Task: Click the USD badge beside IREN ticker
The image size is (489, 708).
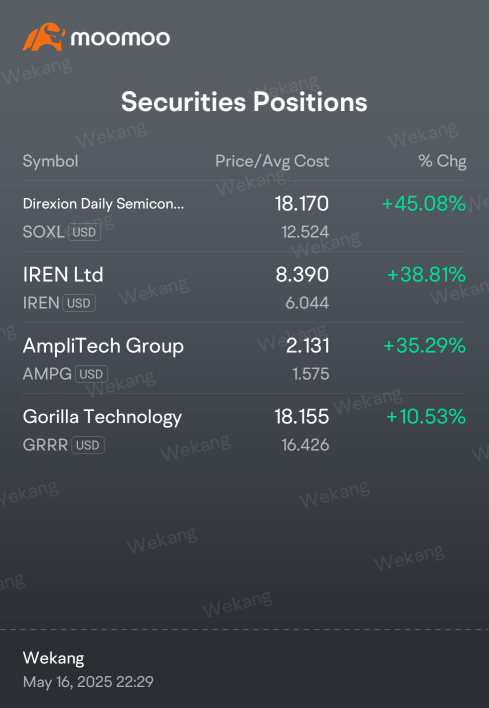Action: tap(79, 303)
